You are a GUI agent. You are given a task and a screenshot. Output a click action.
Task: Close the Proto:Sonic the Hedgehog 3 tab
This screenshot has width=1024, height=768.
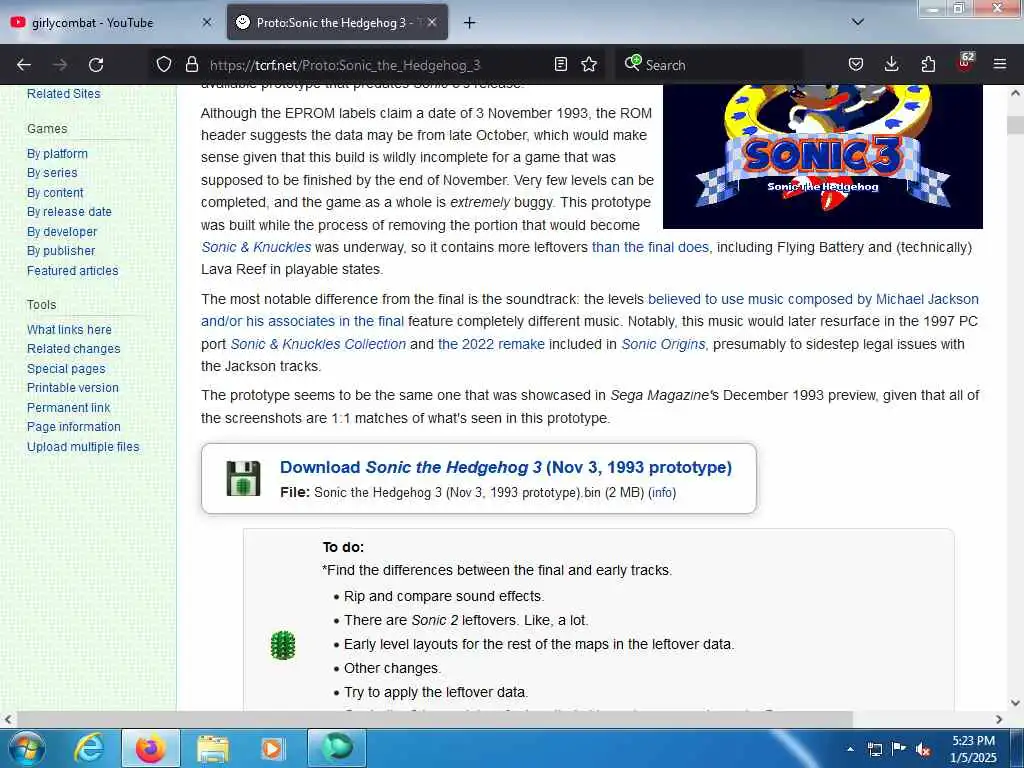click(432, 22)
